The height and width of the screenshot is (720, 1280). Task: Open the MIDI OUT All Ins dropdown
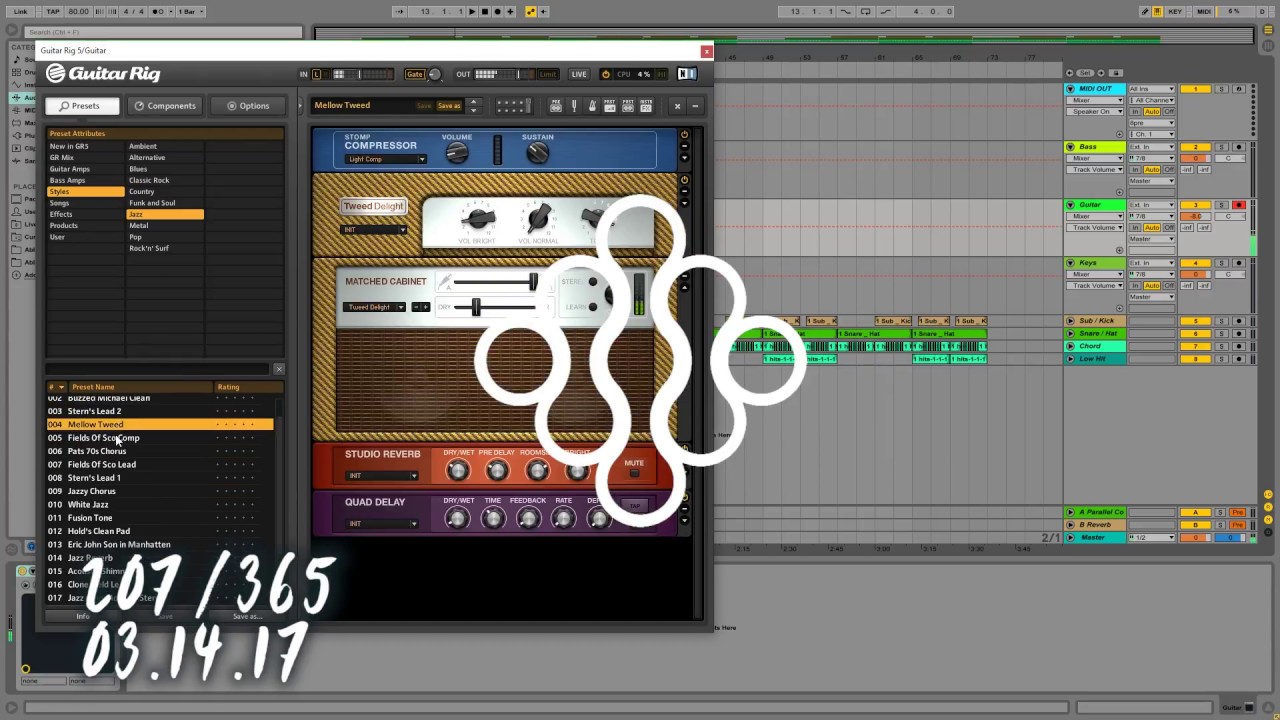click(1151, 89)
